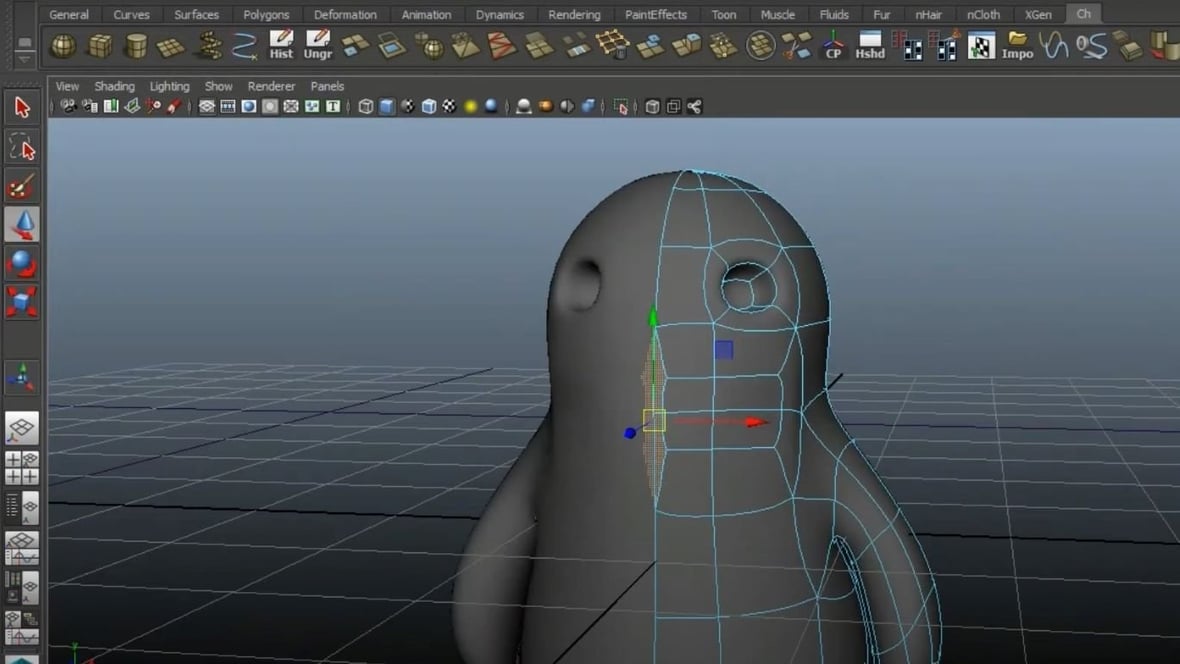Open the Ungroup shelf icon
The width and height of the screenshot is (1180, 664).
click(x=318, y=45)
